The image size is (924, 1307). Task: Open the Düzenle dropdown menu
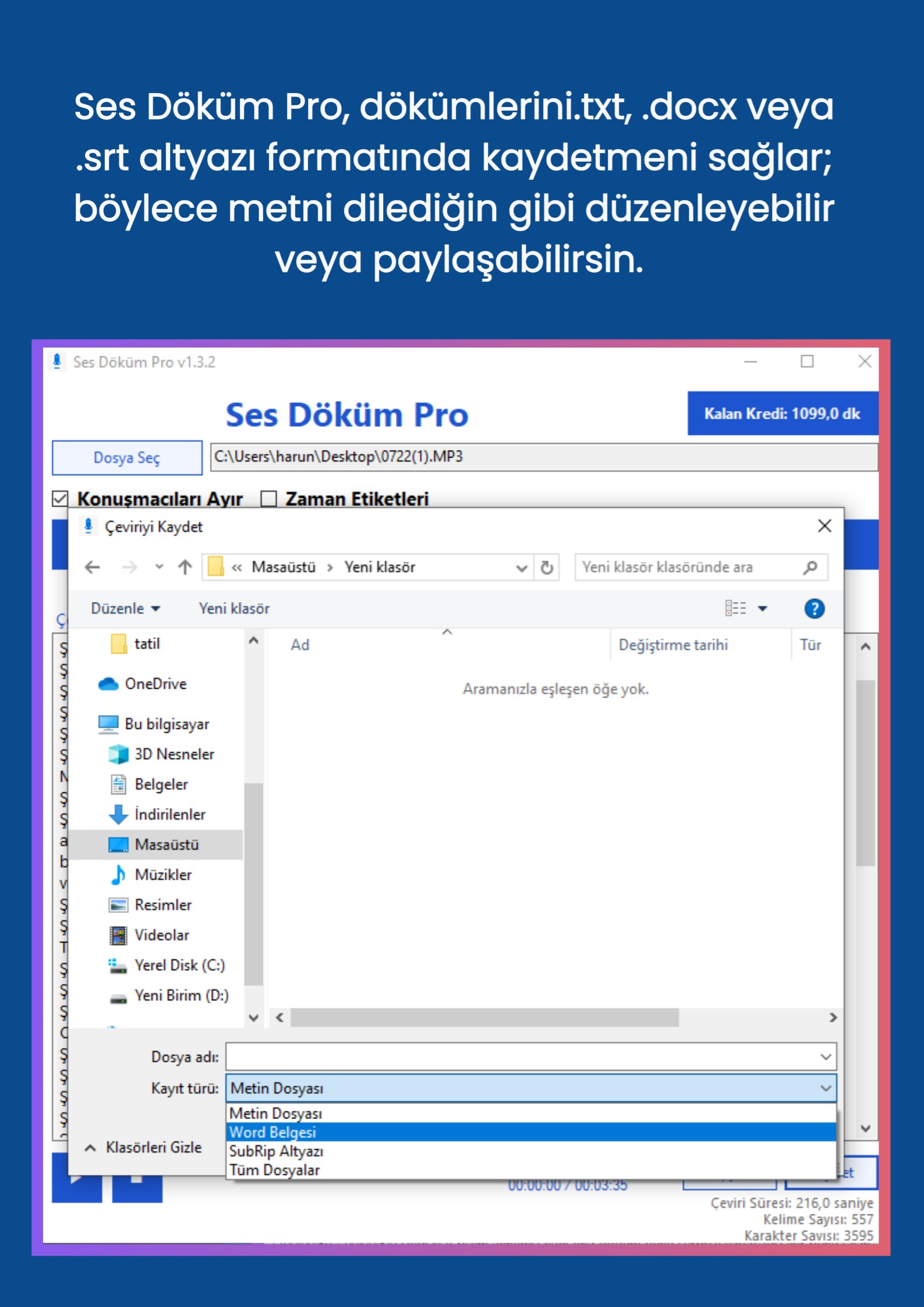(x=125, y=608)
